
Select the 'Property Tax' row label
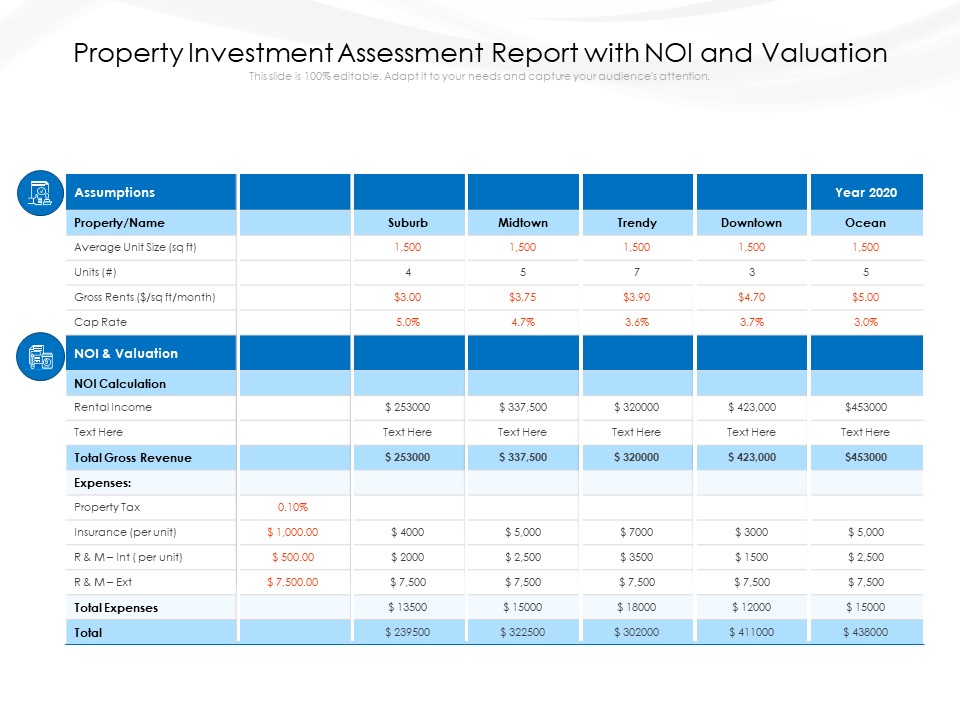tap(107, 508)
